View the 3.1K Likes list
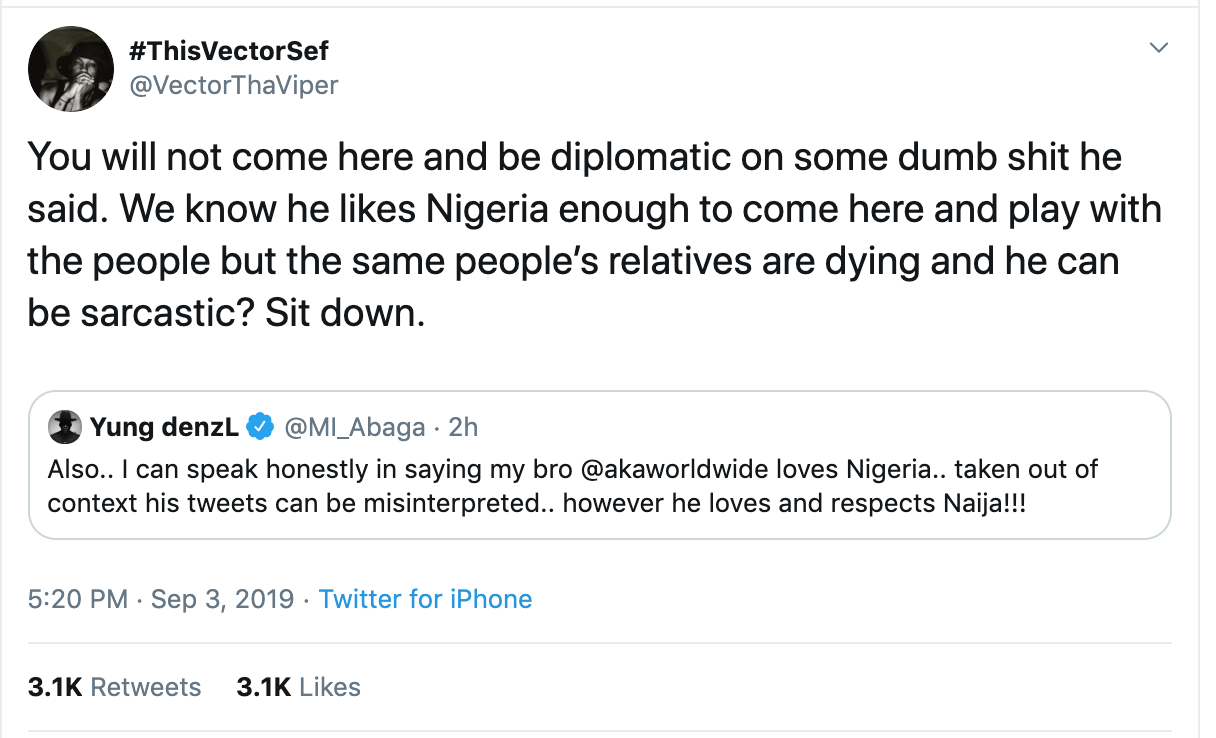The width and height of the screenshot is (1216, 738). pos(298,687)
